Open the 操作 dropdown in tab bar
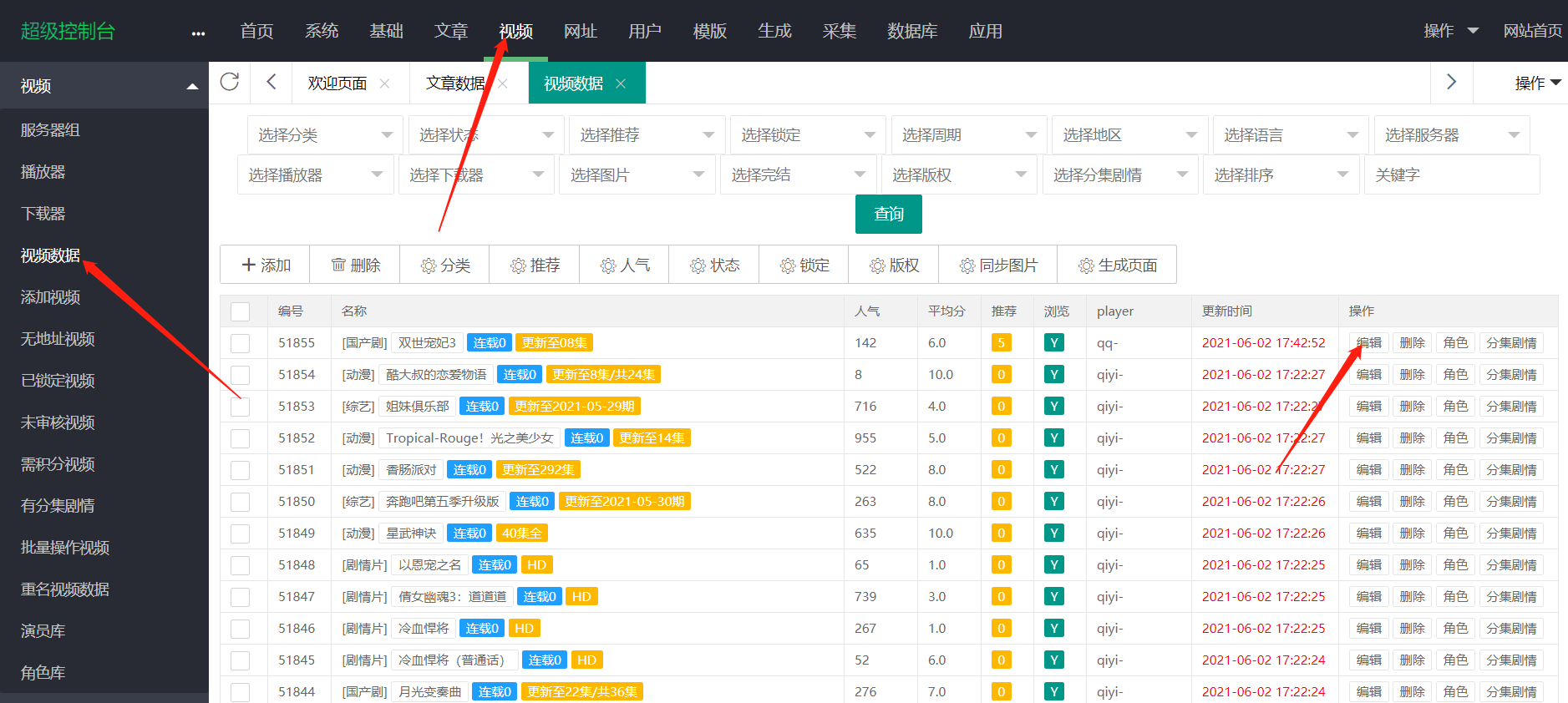 coord(1538,83)
